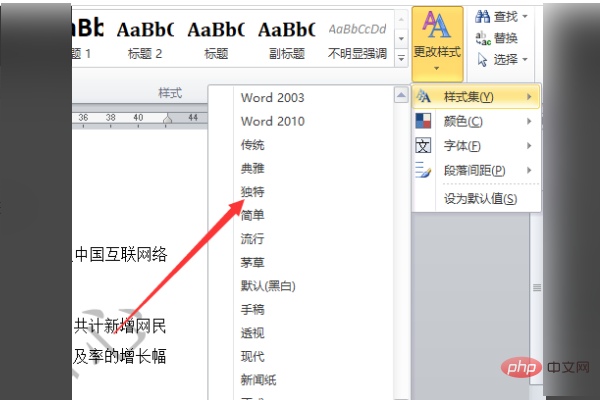This screenshot has height=400, width=600.
Task: Select the 典雅 style set
Action: (252, 168)
